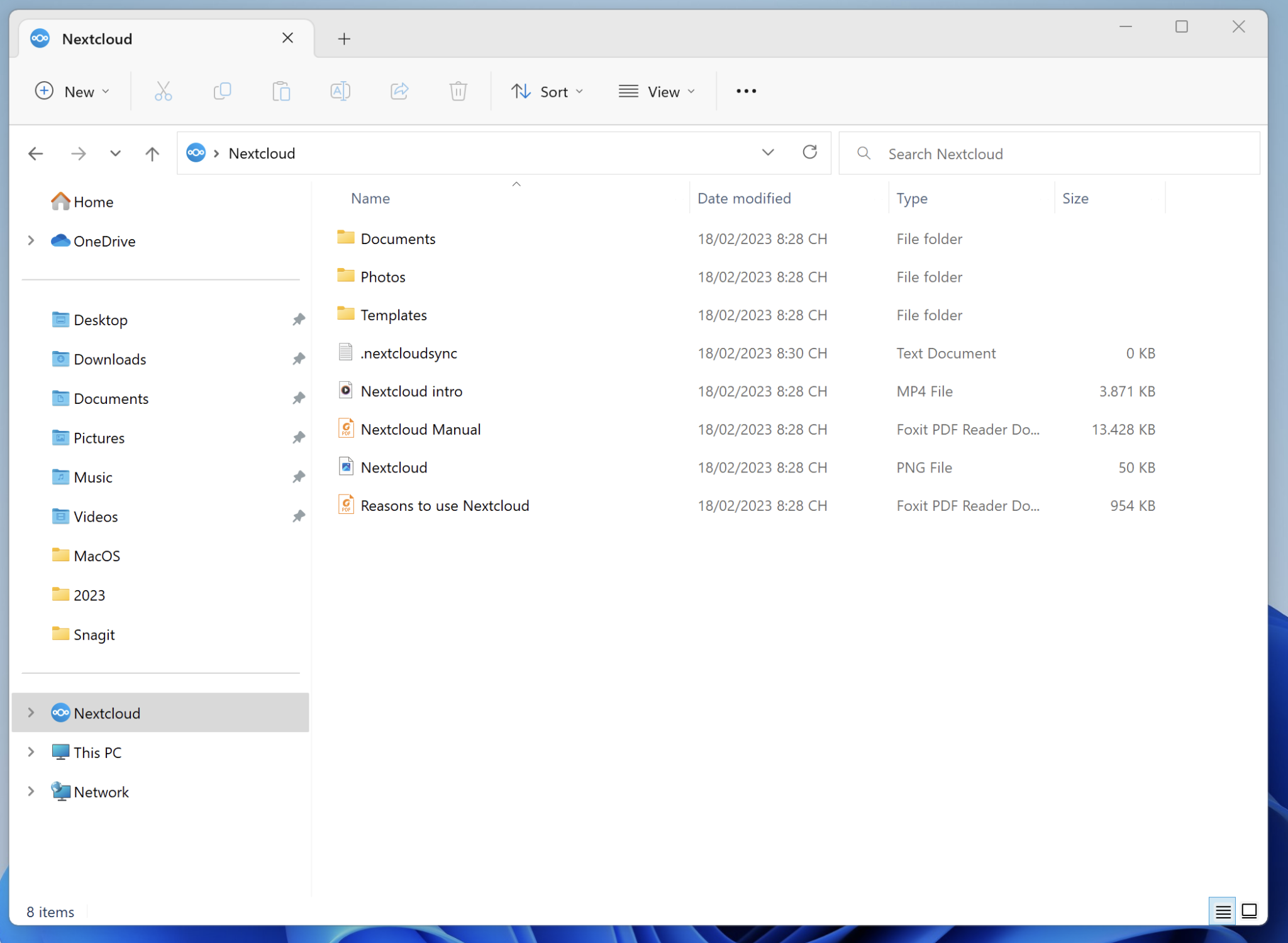Open See more toolbar options
Screen dimensions: 1288x943
click(745, 91)
